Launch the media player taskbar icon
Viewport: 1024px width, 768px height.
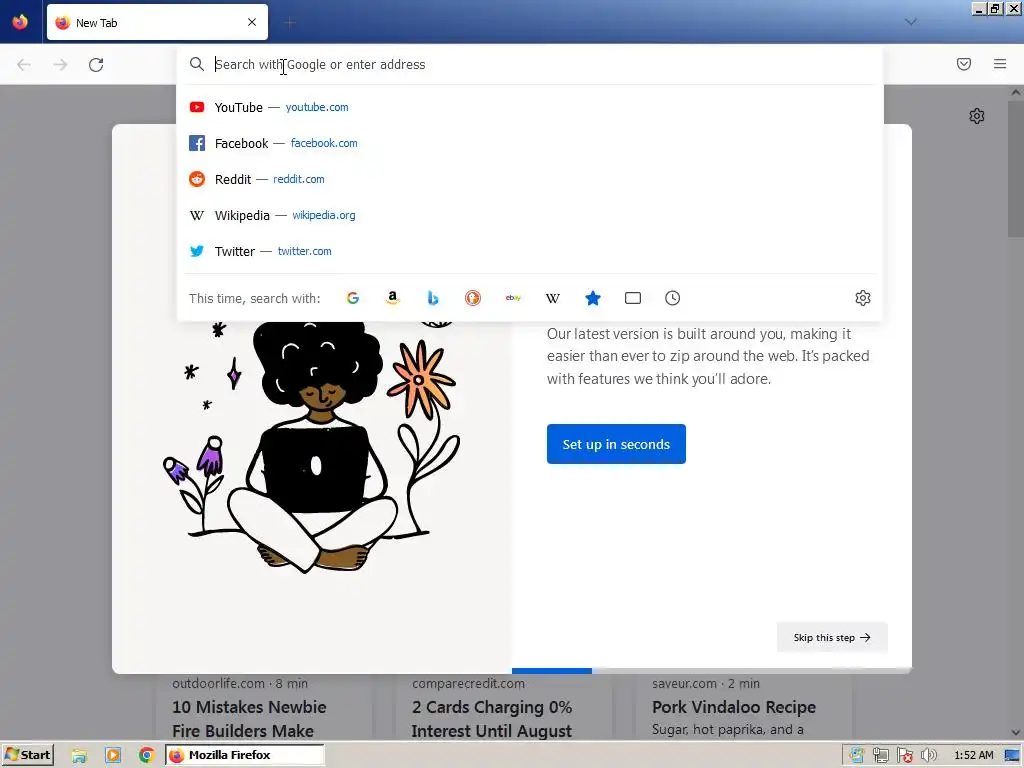point(113,756)
